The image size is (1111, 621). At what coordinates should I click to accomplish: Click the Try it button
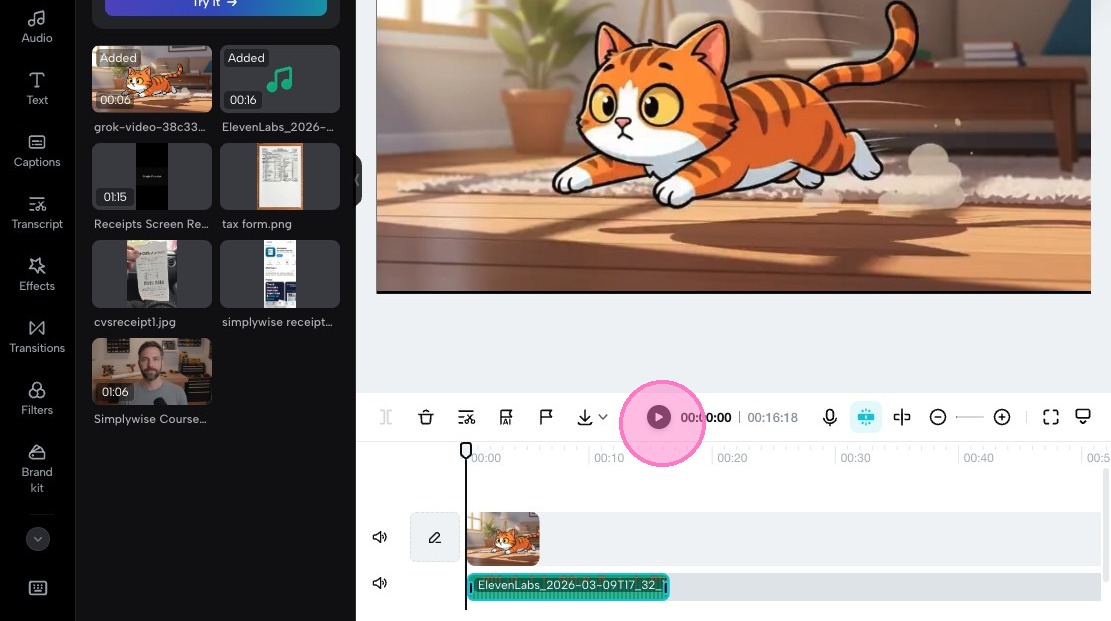click(215, 6)
